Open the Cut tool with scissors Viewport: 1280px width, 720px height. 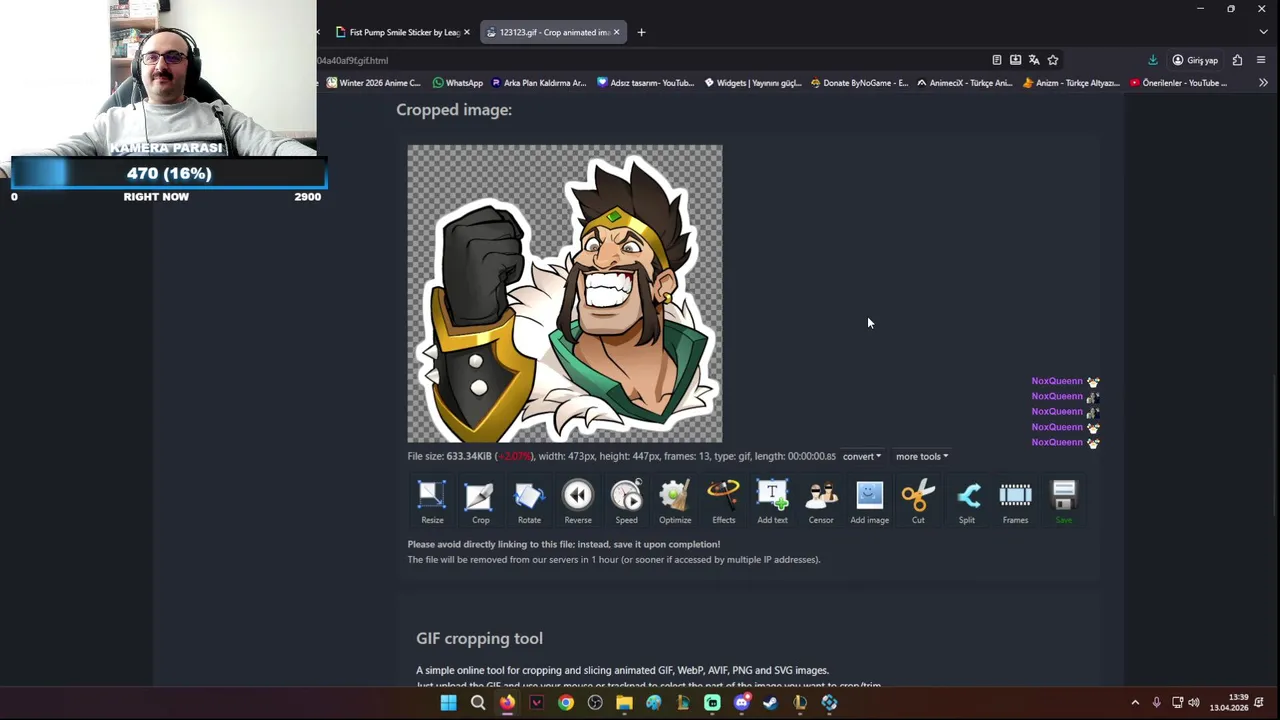918,502
